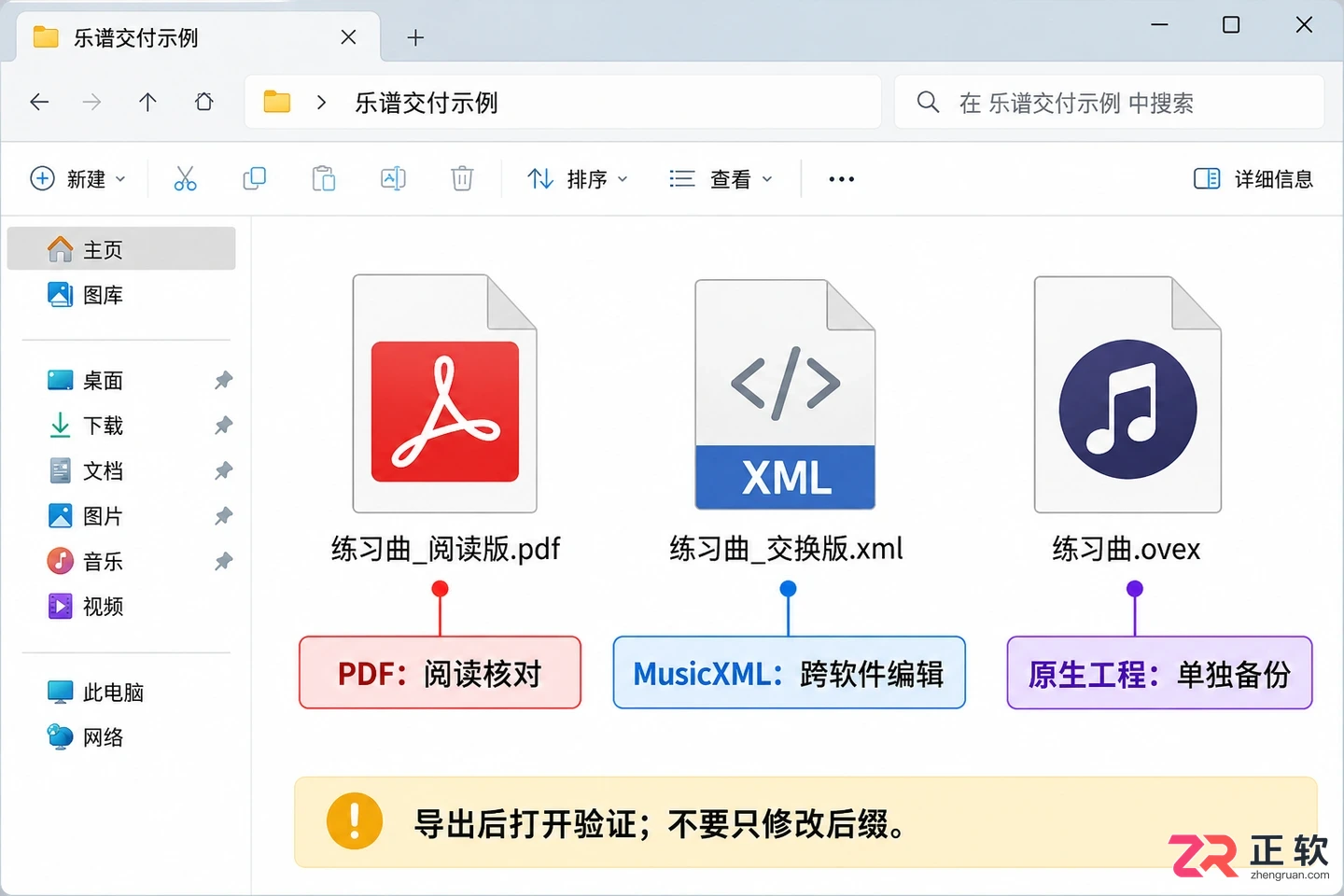Go up one folder level
The width and height of the screenshot is (1344, 896).
click(147, 102)
